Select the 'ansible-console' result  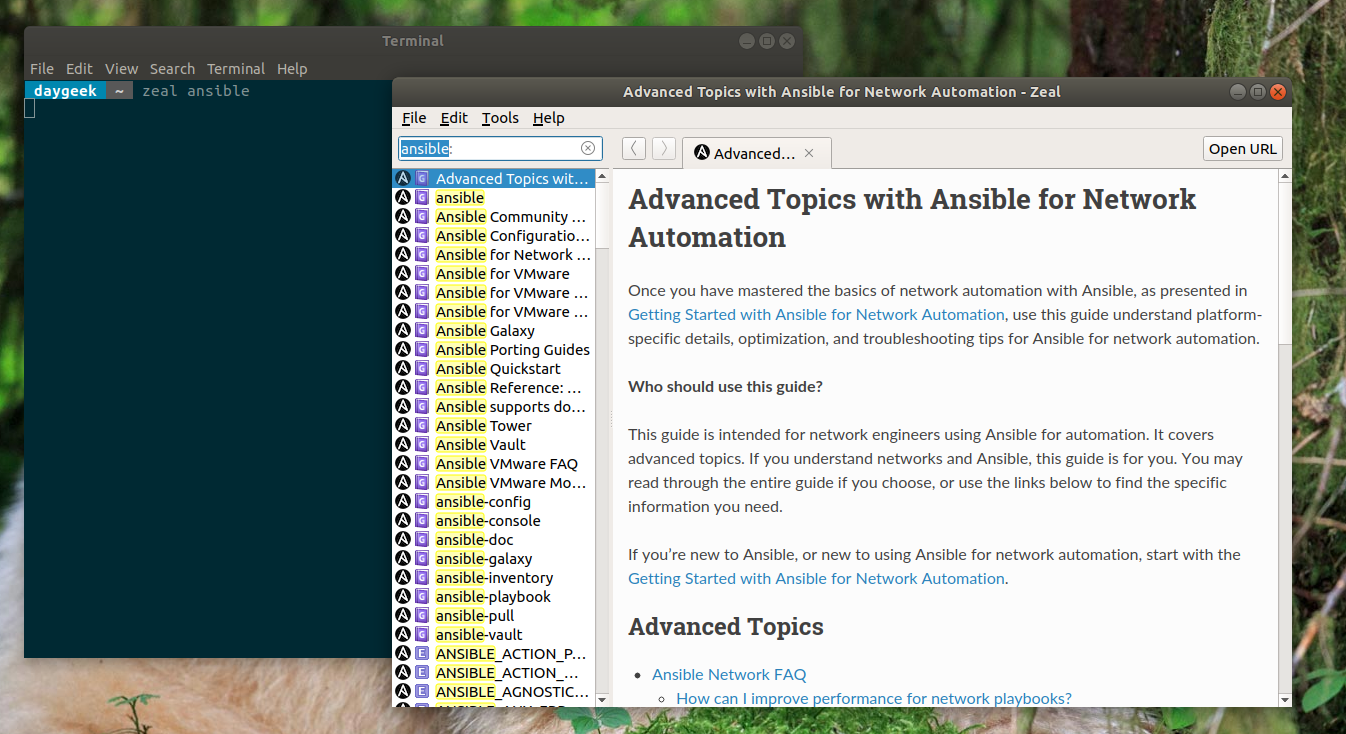pyautogui.click(x=494, y=520)
